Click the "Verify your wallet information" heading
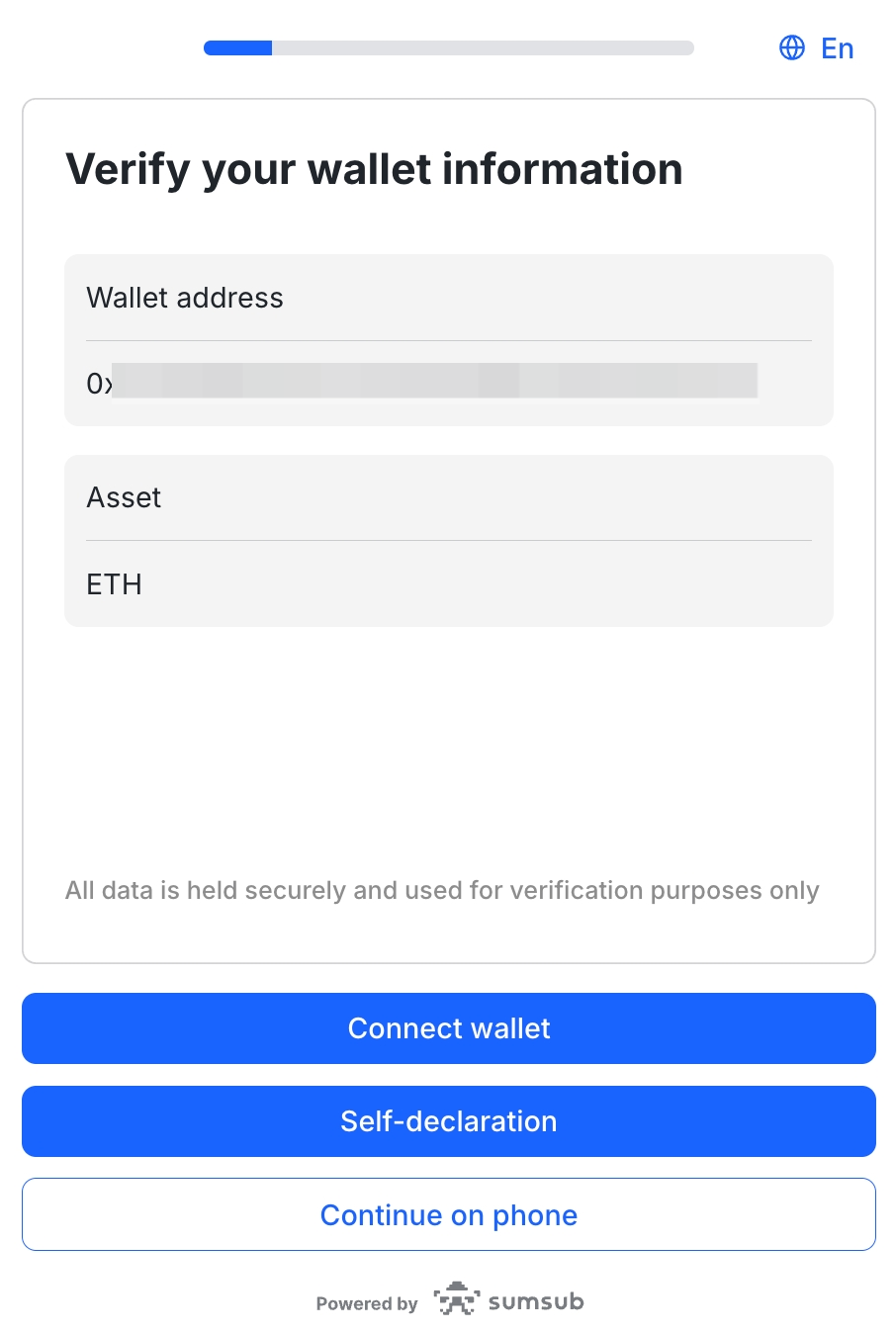 [x=374, y=169]
